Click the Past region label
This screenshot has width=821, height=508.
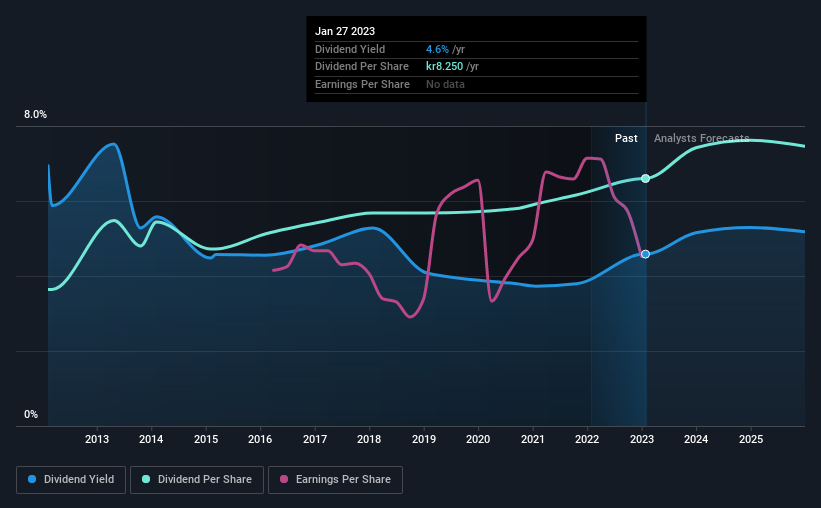point(626,138)
